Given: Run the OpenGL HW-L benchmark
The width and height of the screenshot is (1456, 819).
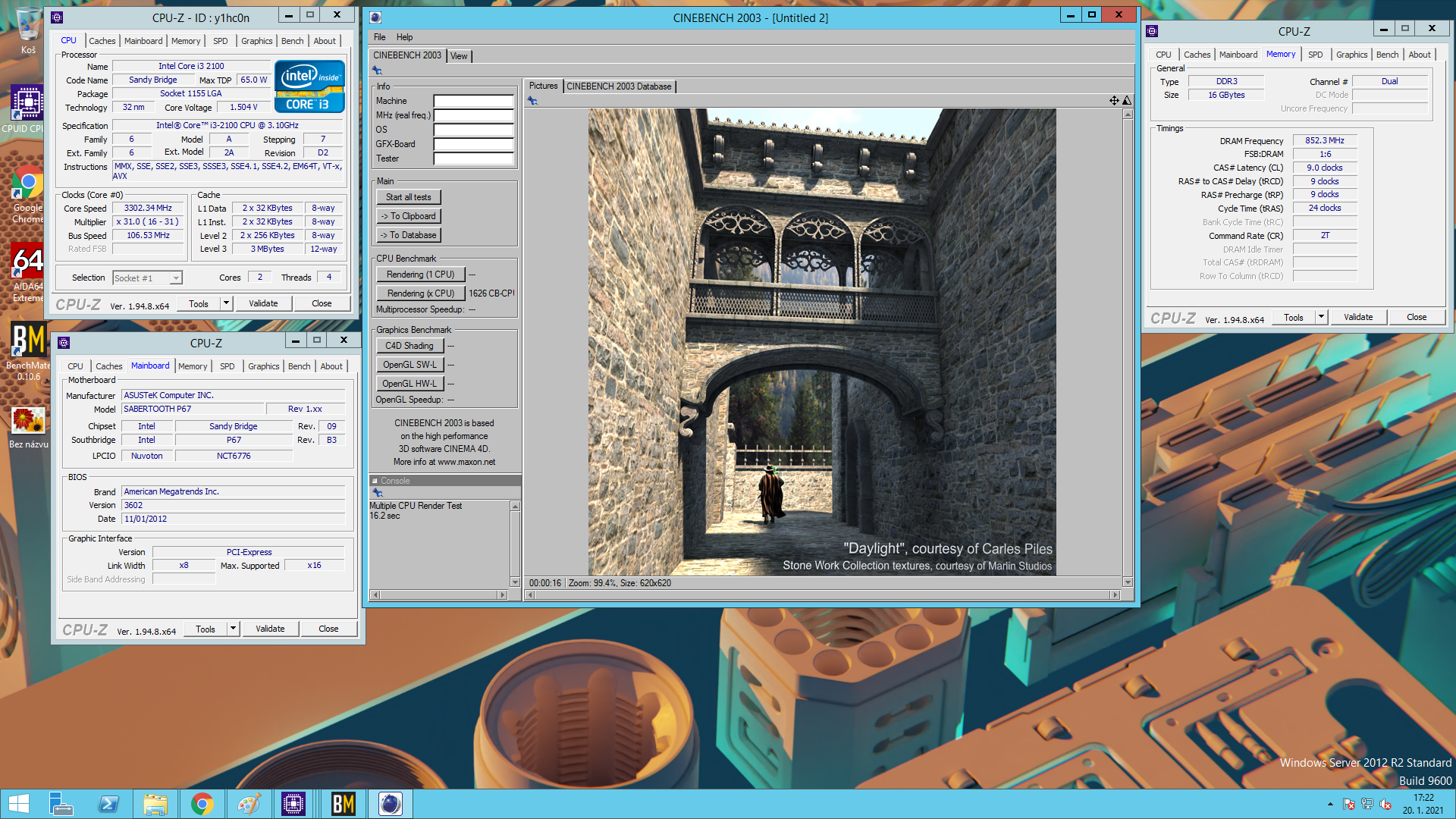Looking at the screenshot, I should pyautogui.click(x=409, y=384).
